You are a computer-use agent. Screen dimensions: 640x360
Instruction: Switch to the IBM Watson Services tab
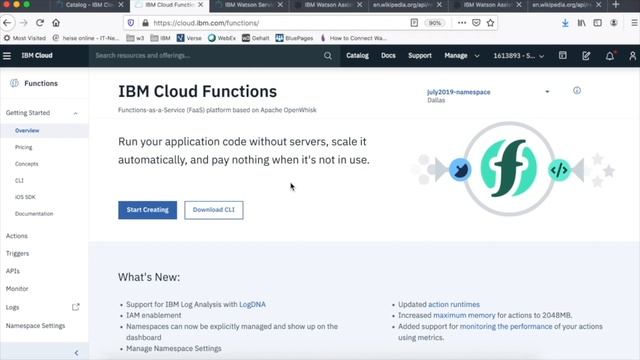point(249,5)
